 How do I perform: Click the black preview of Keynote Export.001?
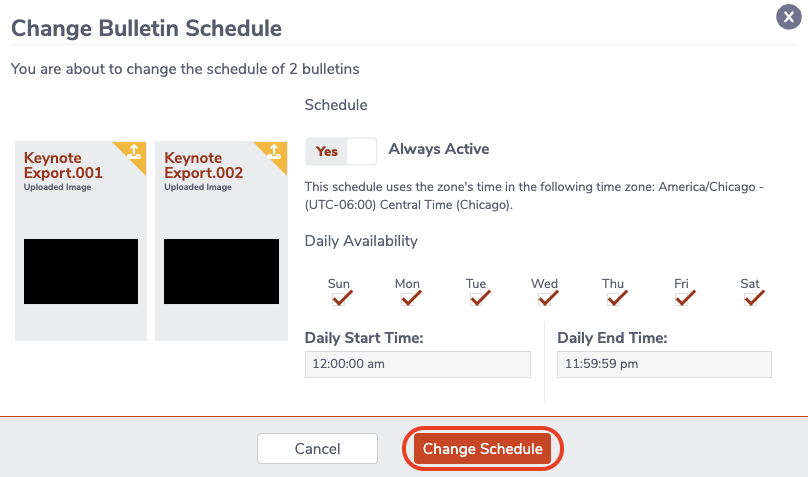[x=81, y=271]
